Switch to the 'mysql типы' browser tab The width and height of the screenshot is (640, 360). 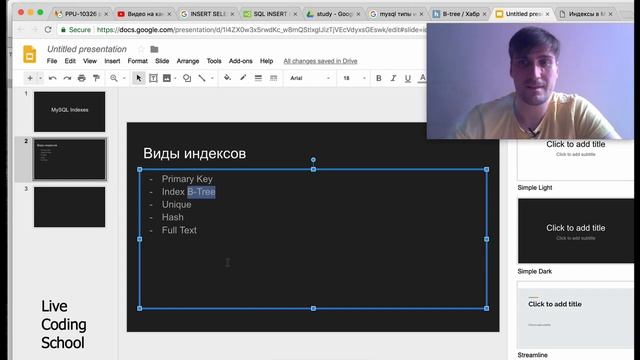point(396,14)
